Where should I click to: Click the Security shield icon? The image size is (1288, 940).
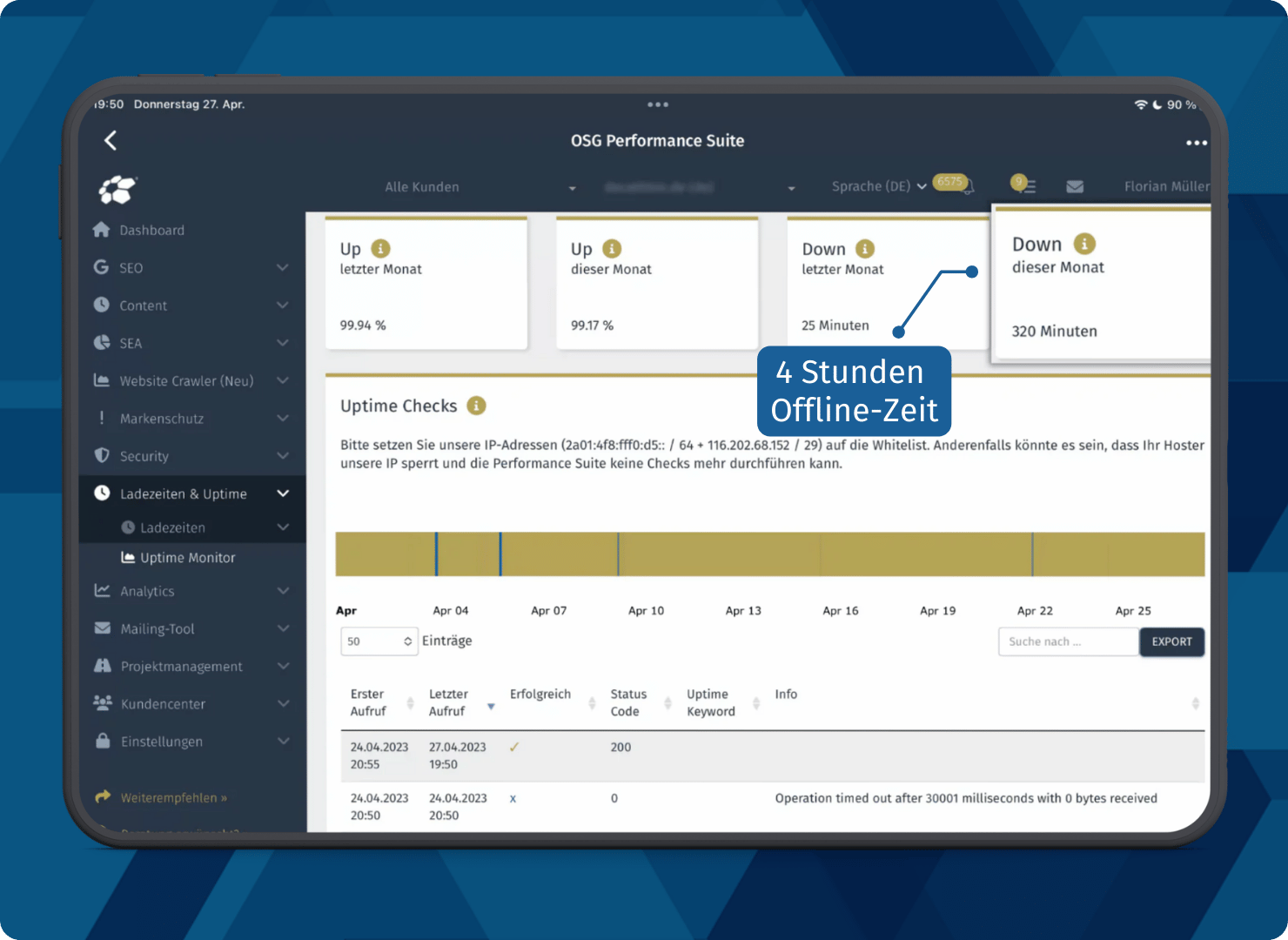(102, 455)
